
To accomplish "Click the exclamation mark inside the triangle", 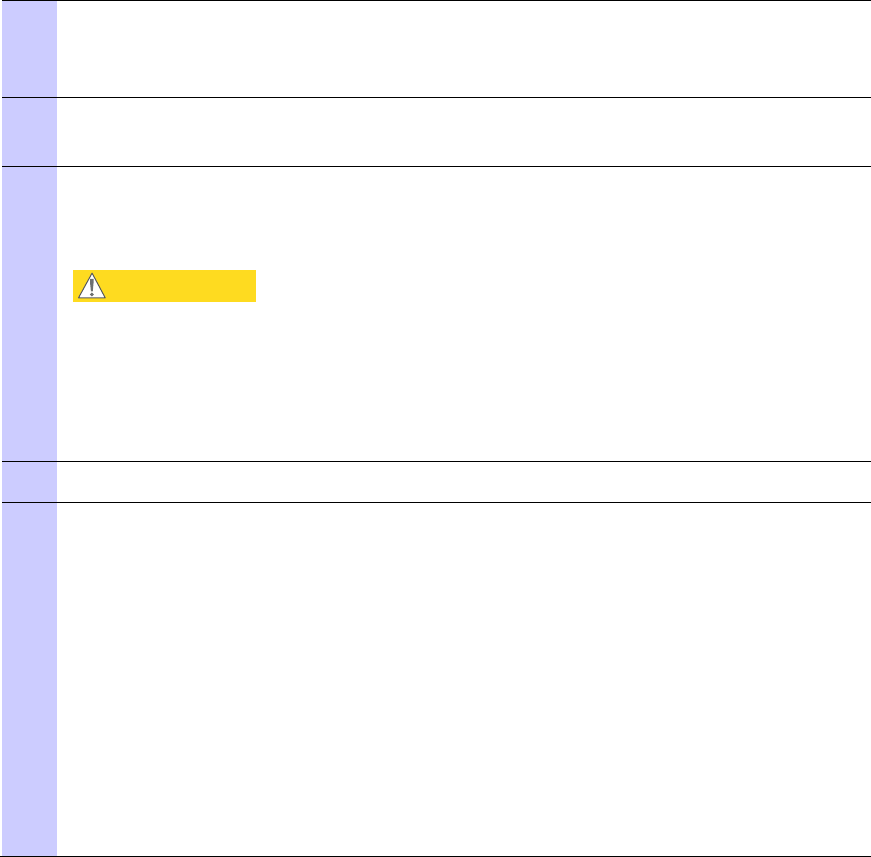I will point(92,287).
